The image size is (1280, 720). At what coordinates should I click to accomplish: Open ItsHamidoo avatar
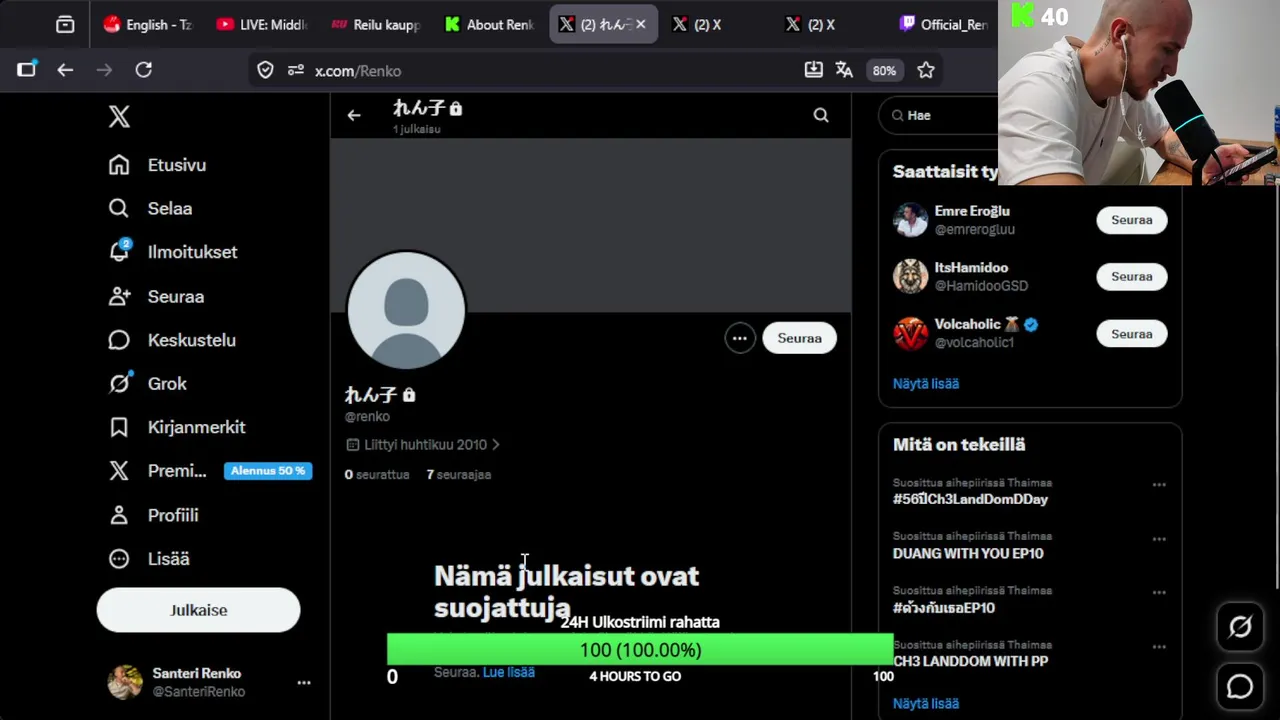[x=910, y=277]
